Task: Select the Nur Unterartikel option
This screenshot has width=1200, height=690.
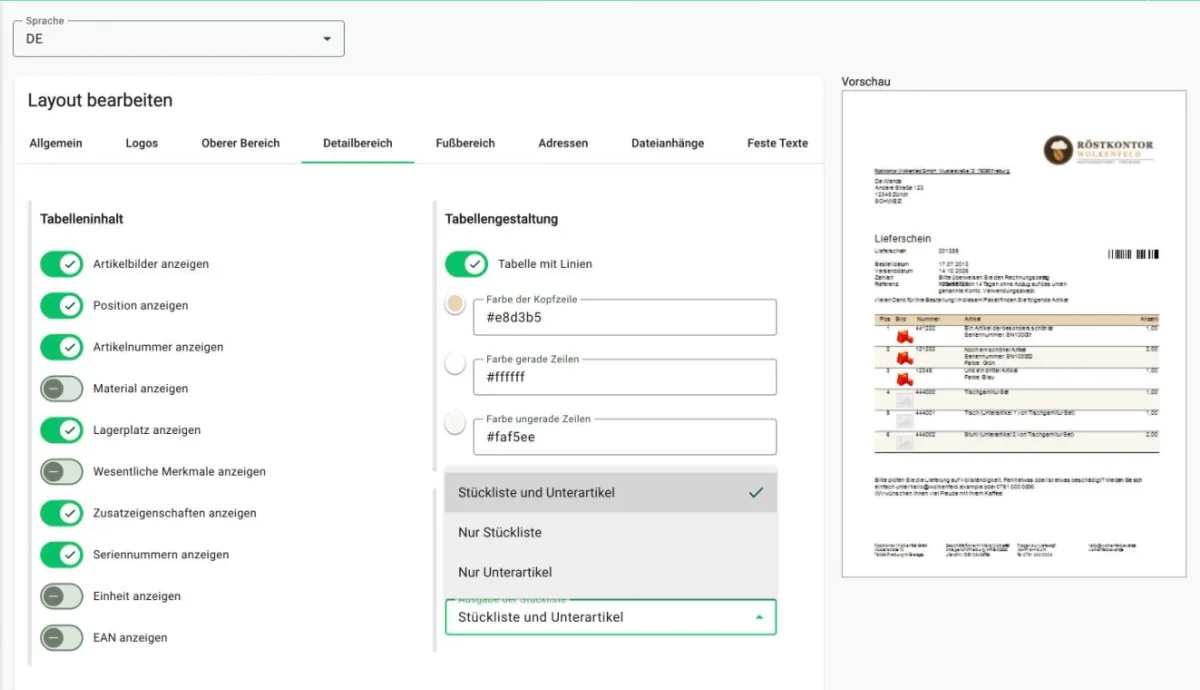Action: coord(610,572)
